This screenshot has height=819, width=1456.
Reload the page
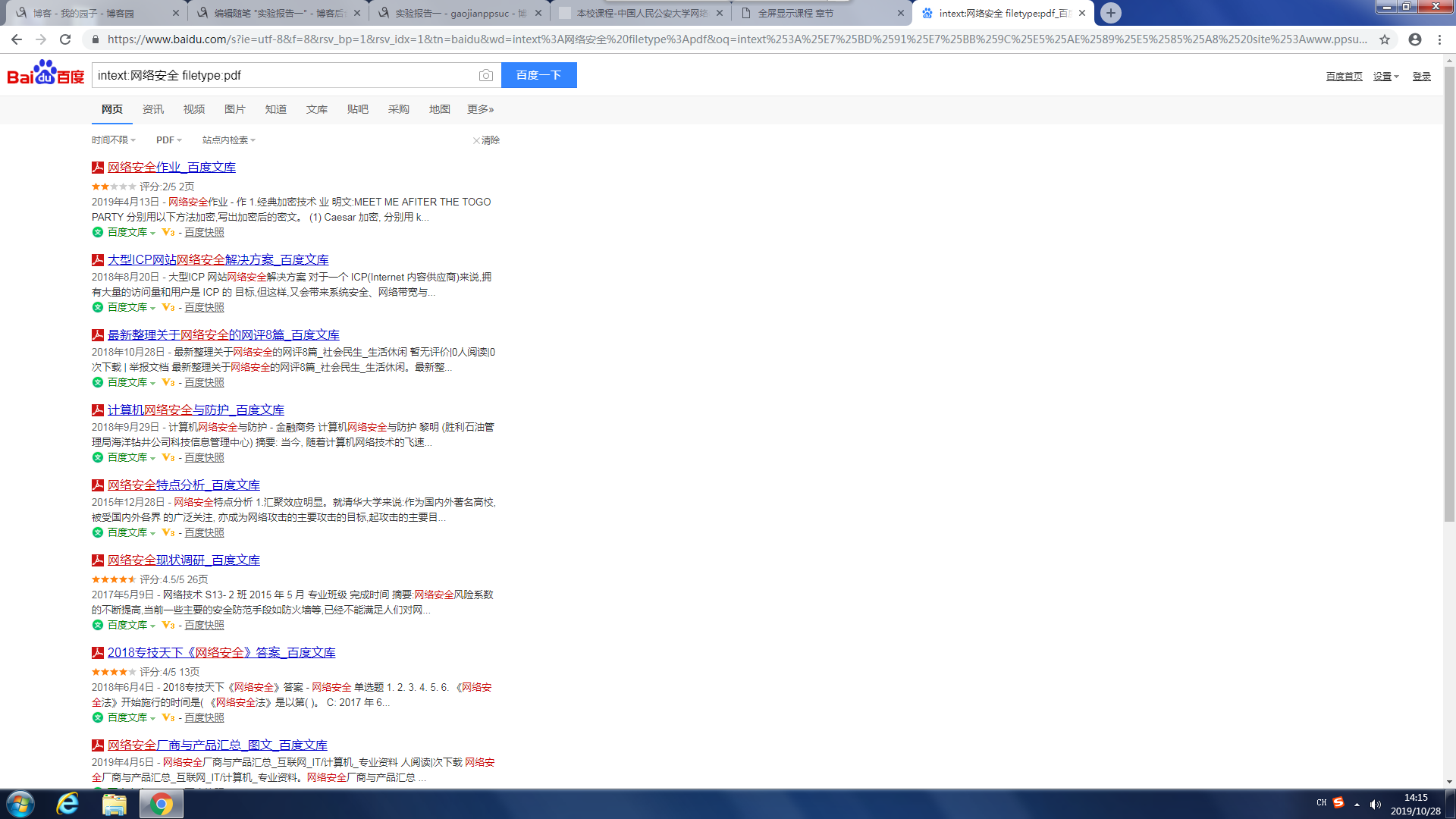(65, 39)
